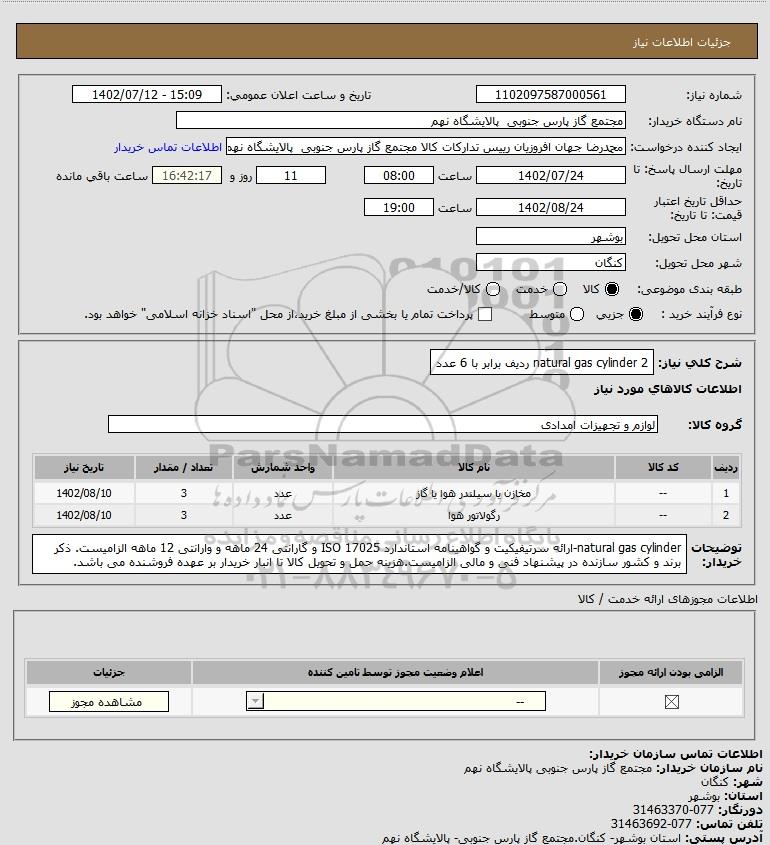Viewport: 770px width, 845px height.
Task: Click the need number field 1102097587000561
Action: [551, 94]
